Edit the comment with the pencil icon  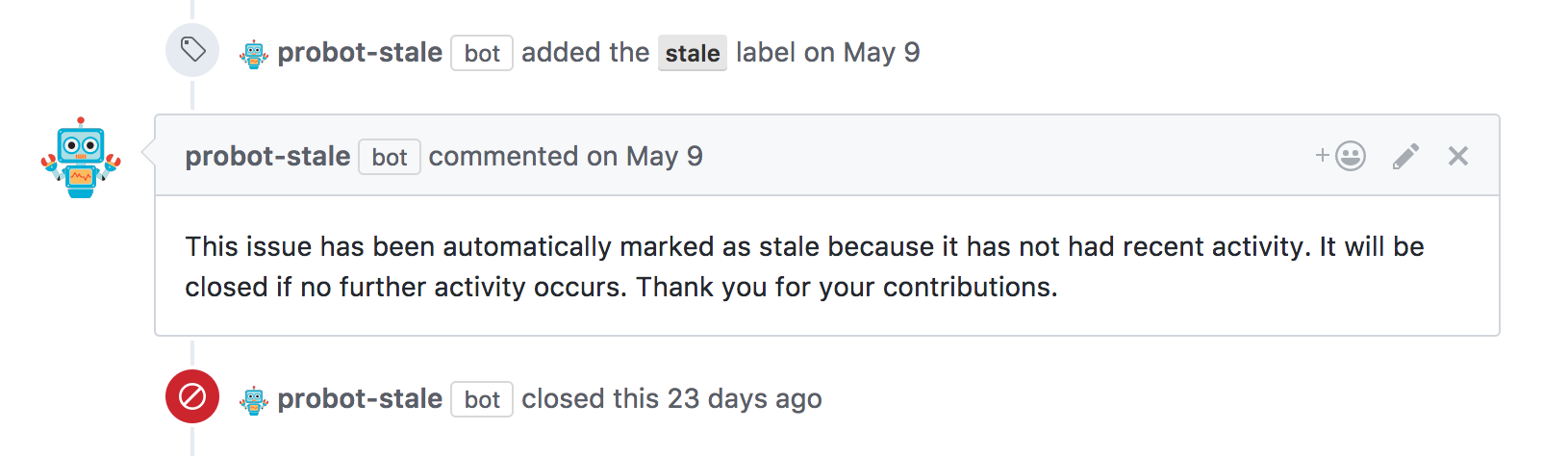[x=1405, y=156]
